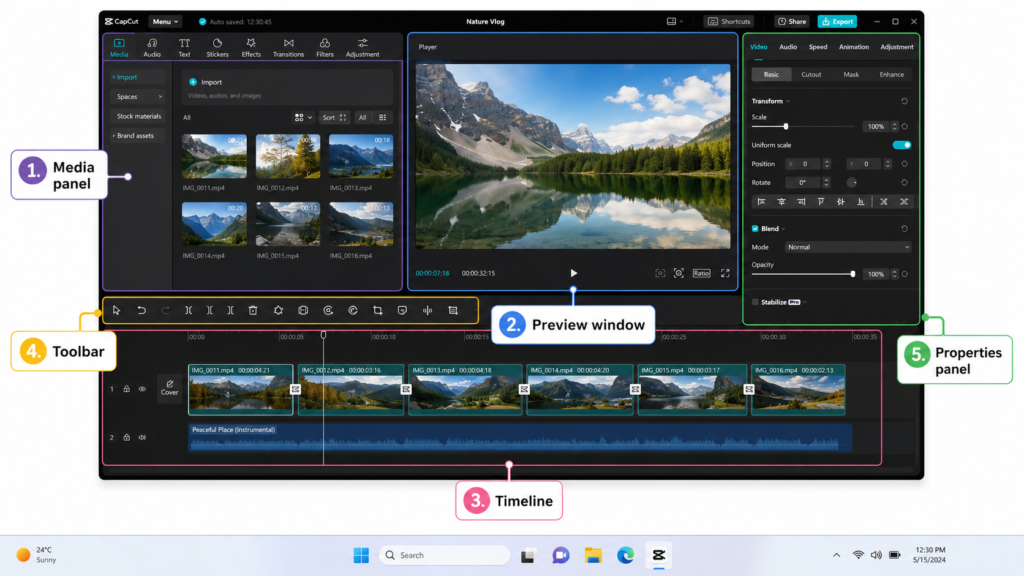The image size is (1024, 576).
Task: Hide video track 1 with eye icon
Action: coord(142,389)
